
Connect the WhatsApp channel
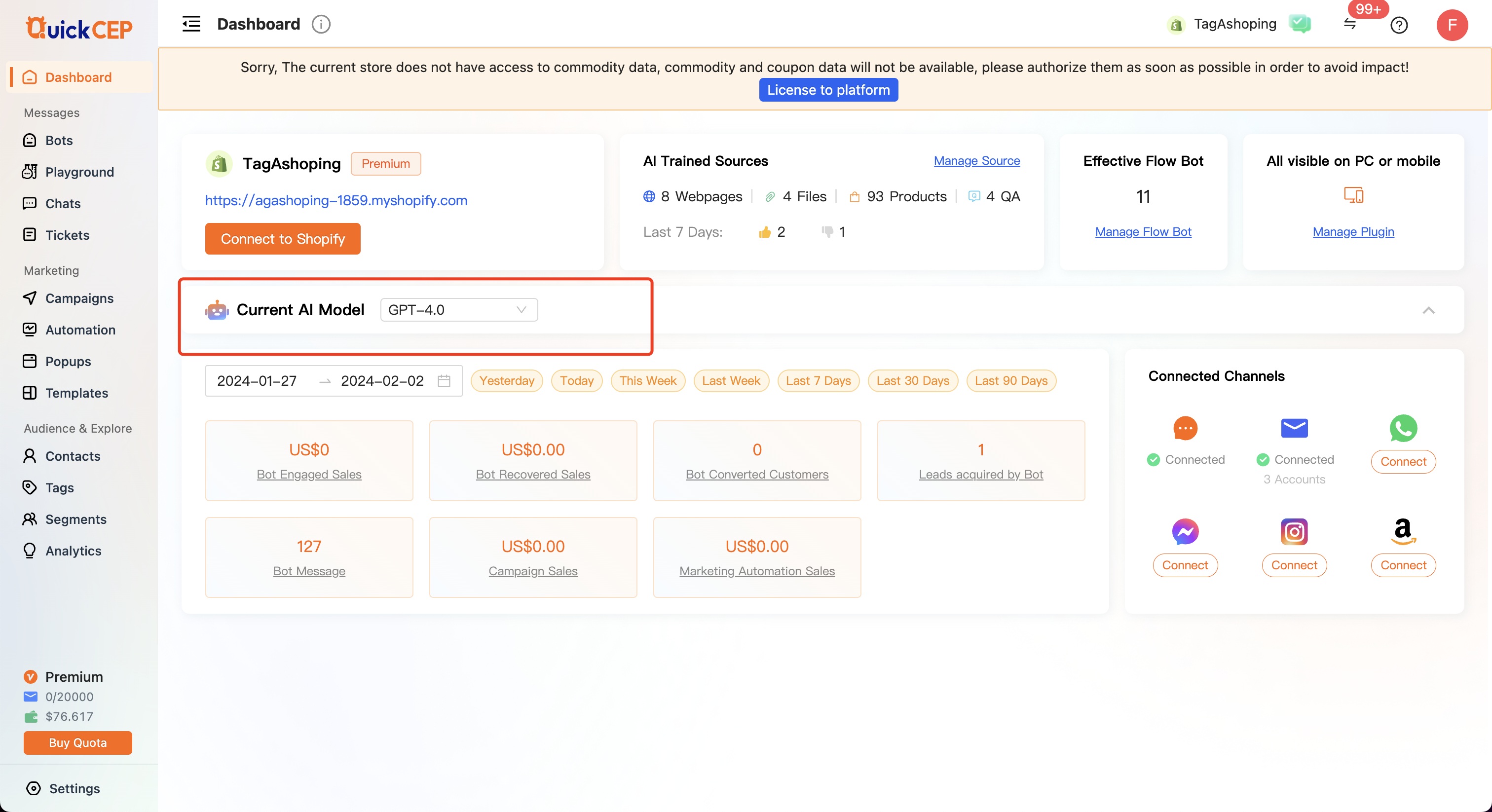[1403, 462]
